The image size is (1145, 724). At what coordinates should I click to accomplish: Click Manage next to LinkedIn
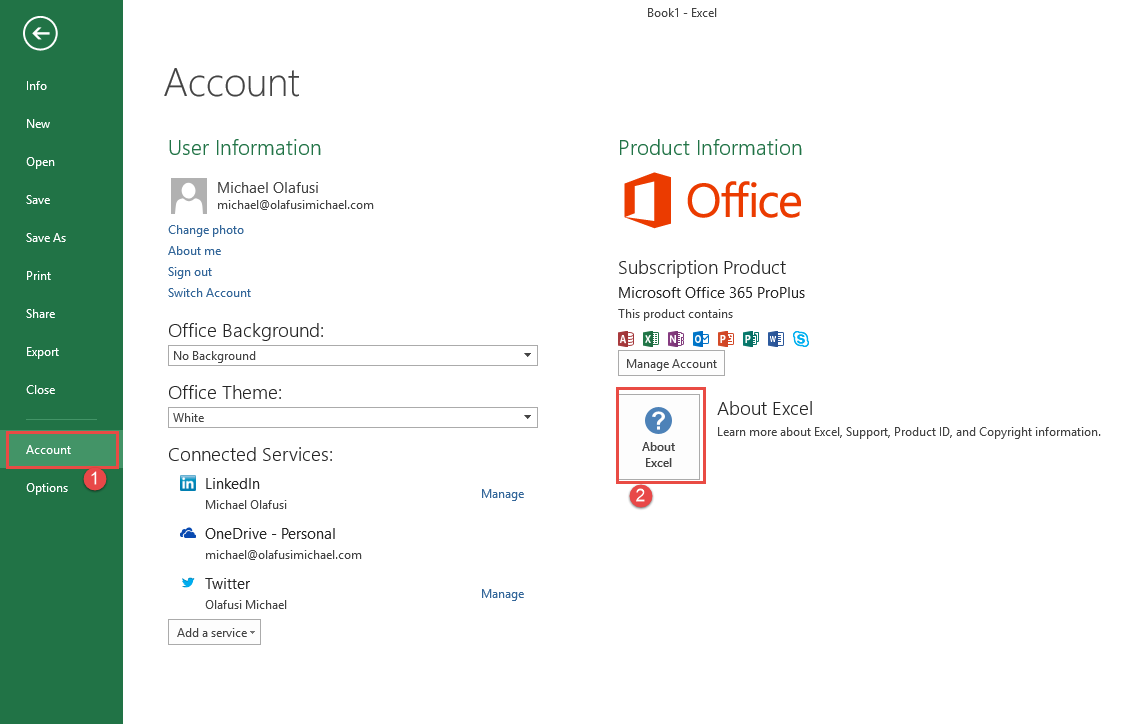click(x=502, y=494)
